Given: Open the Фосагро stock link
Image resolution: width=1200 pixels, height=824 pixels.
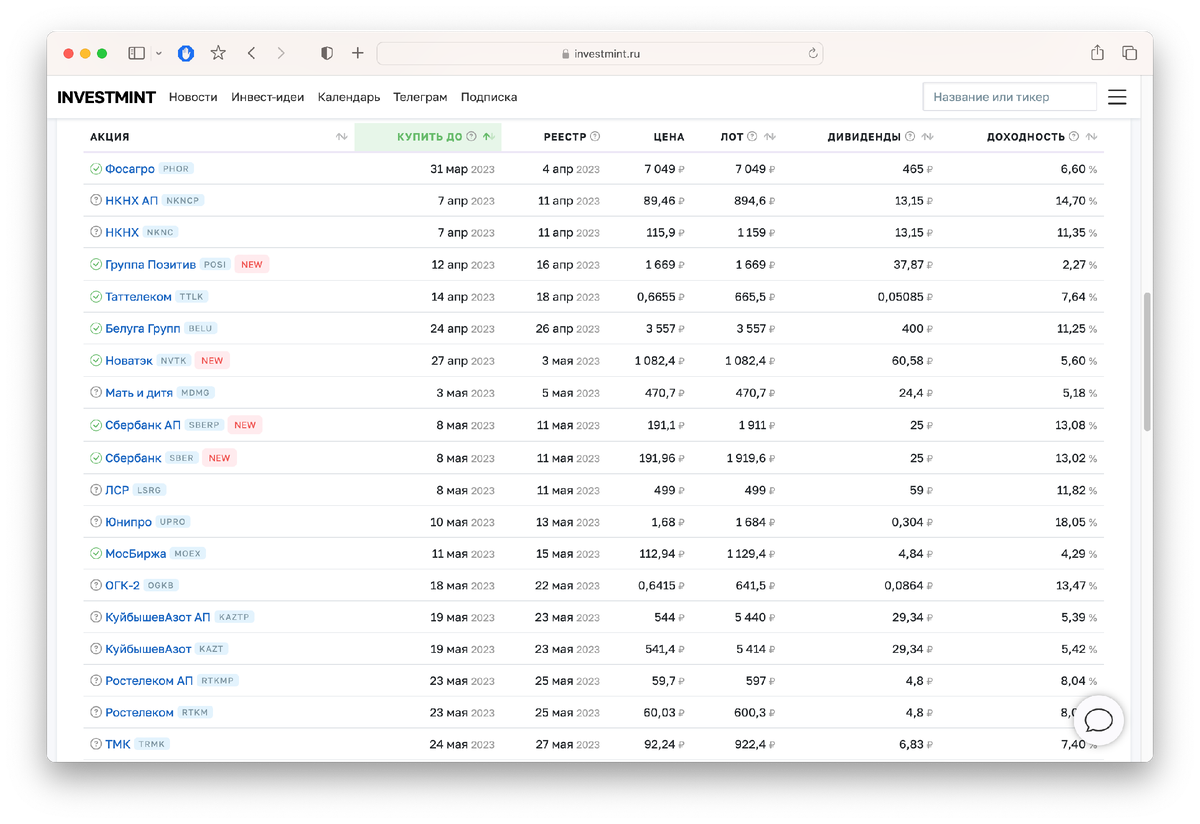Looking at the screenshot, I should pyautogui.click(x=130, y=169).
